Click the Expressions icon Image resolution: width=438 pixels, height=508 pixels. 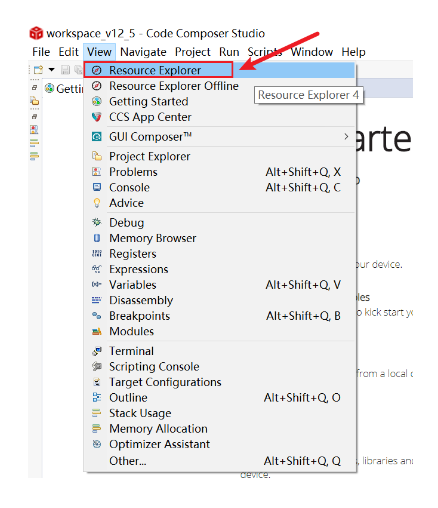click(x=97, y=269)
